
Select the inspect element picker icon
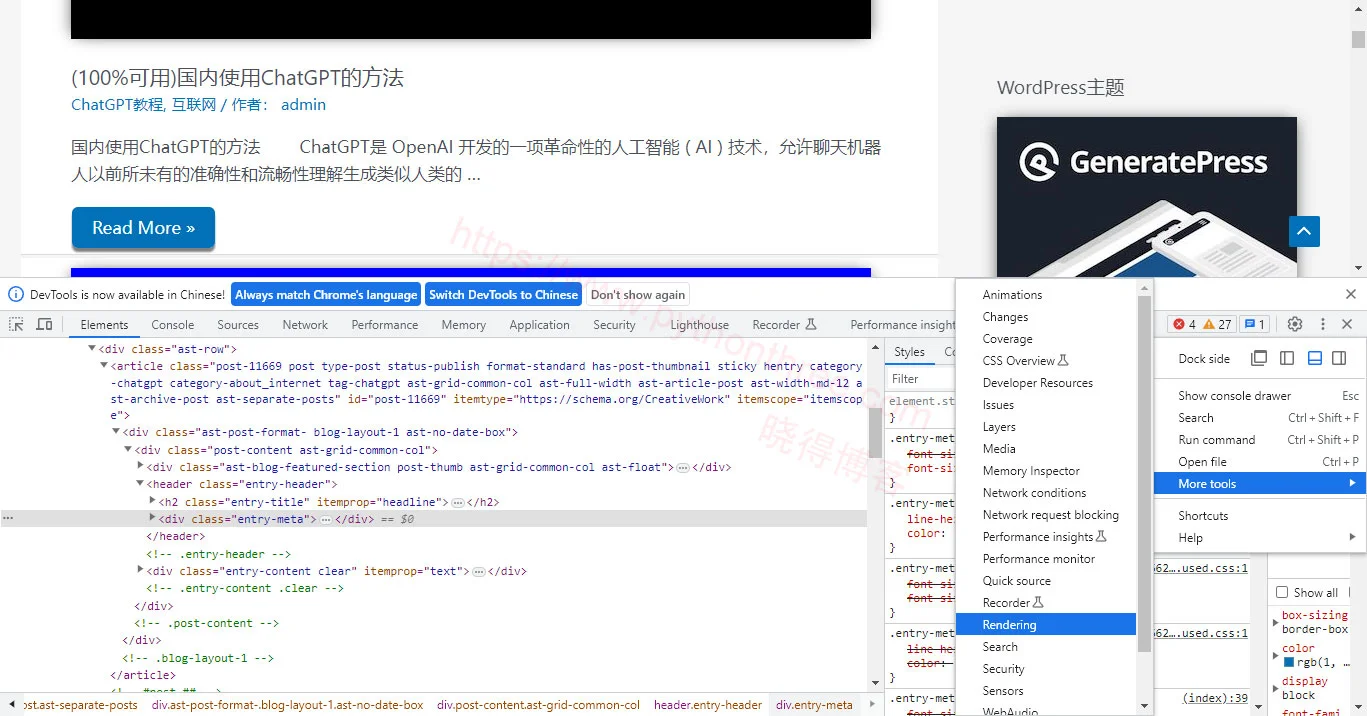click(x=16, y=324)
